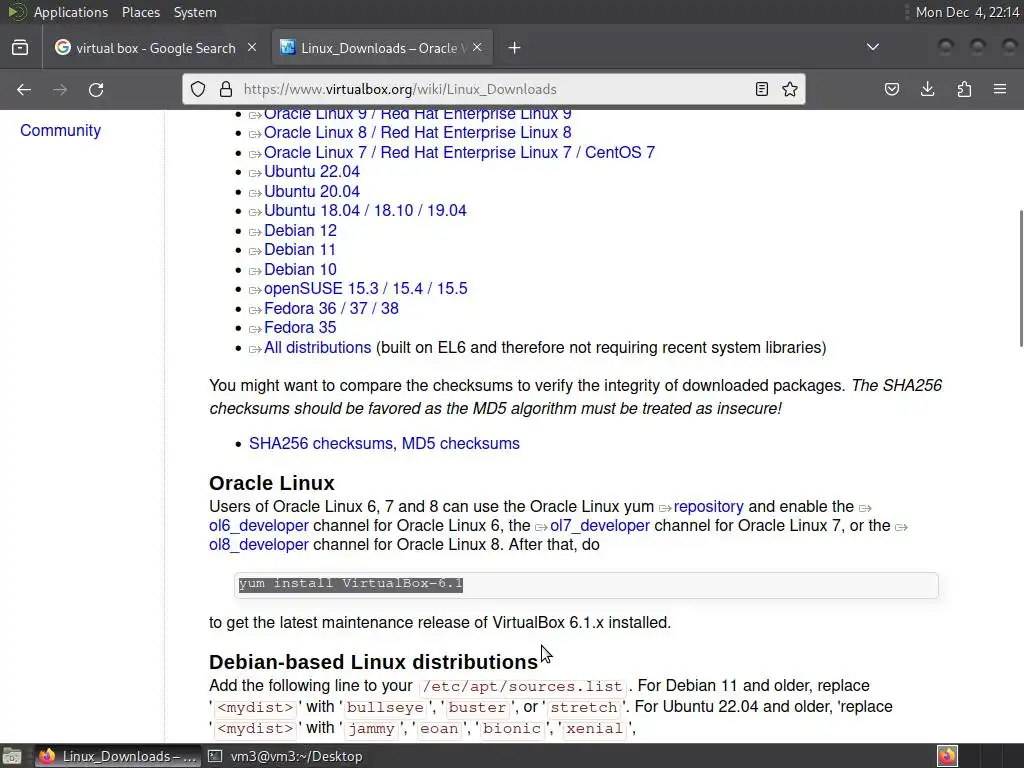The height and width of the screenshot is (768, 1024).
Task: Open the Firefox hamburger menu
Action: [x=1000, y=89]
